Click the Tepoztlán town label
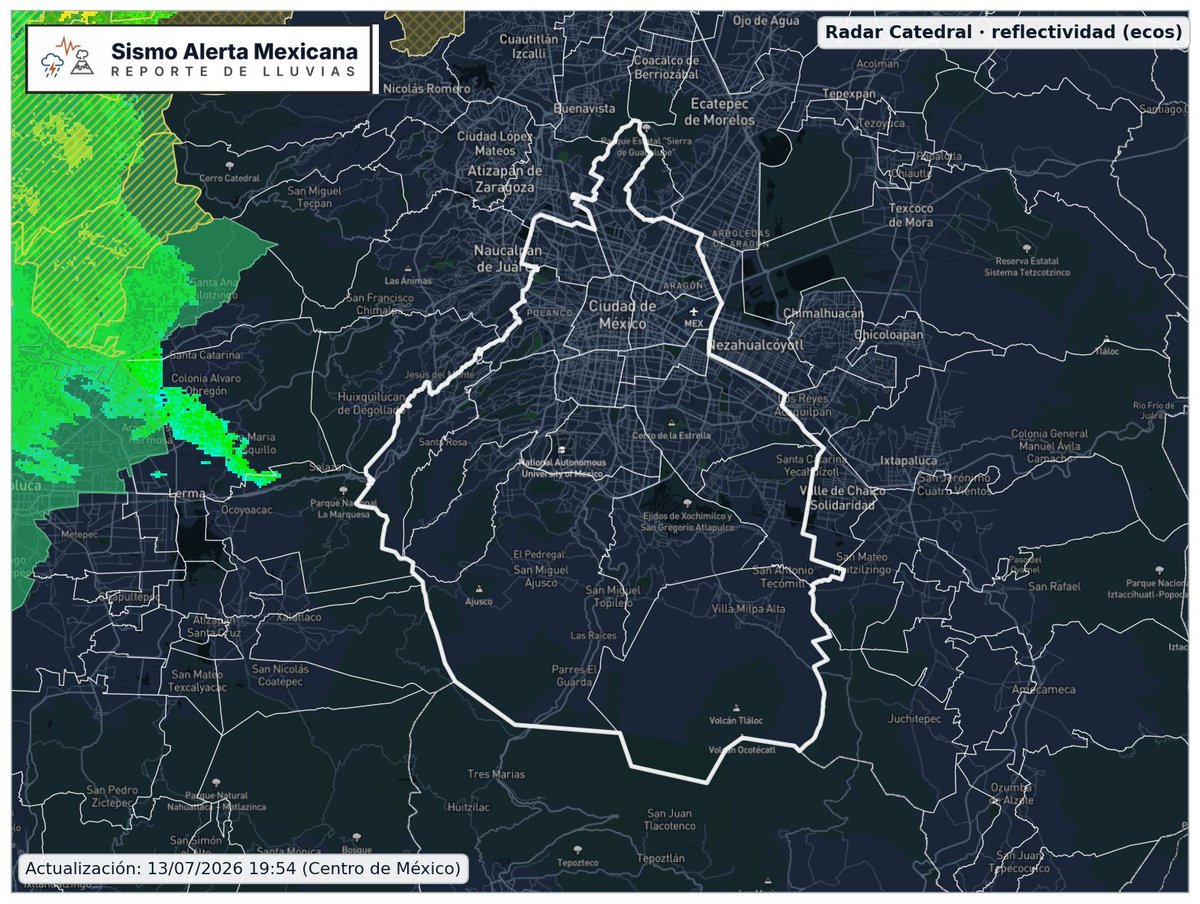The height and width of the screenshot is (904, 1200). pos(662,858)
